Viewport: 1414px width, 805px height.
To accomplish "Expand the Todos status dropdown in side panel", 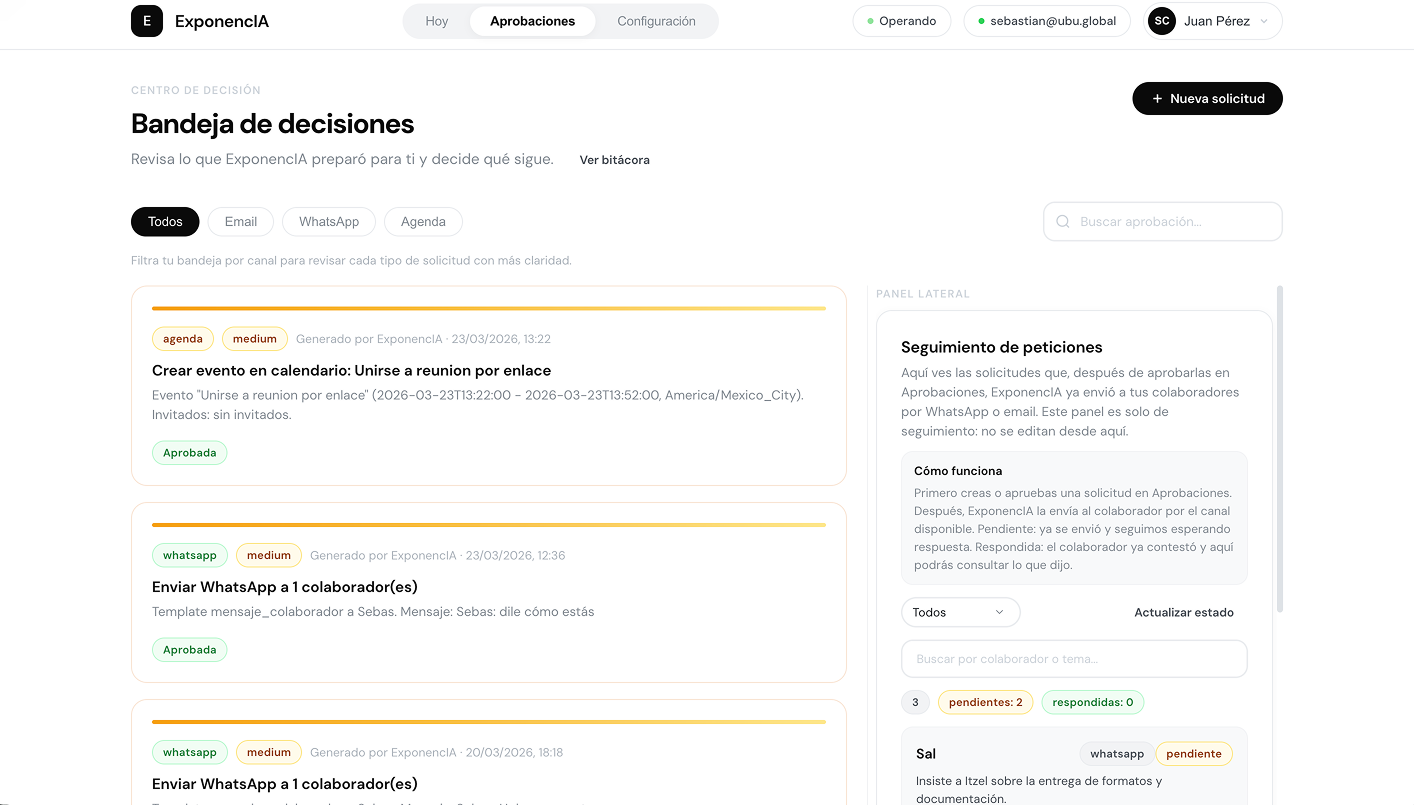I will pyautogui.click(x=960, y=612).
